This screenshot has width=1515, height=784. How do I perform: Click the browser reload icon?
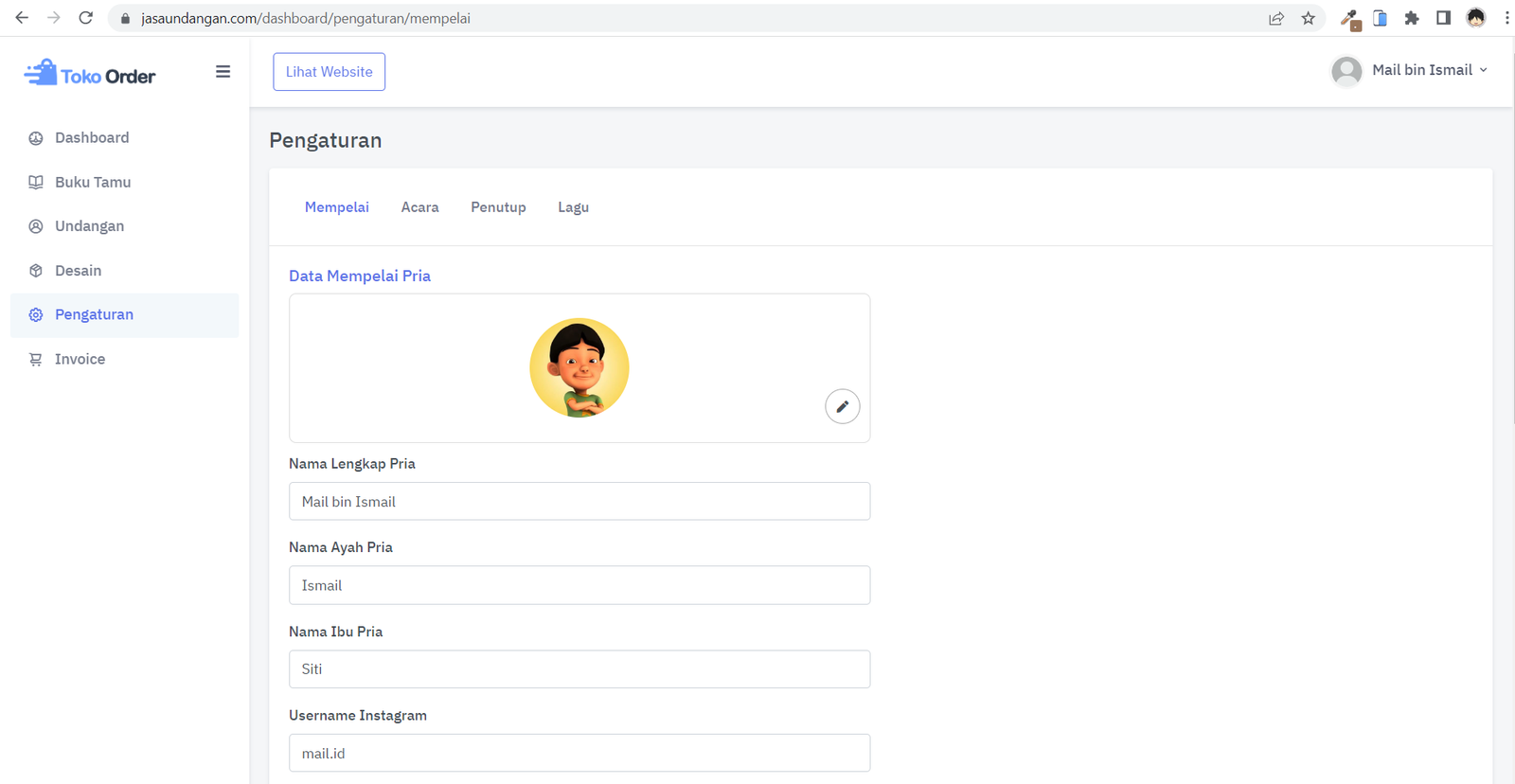tap(85, 18)
